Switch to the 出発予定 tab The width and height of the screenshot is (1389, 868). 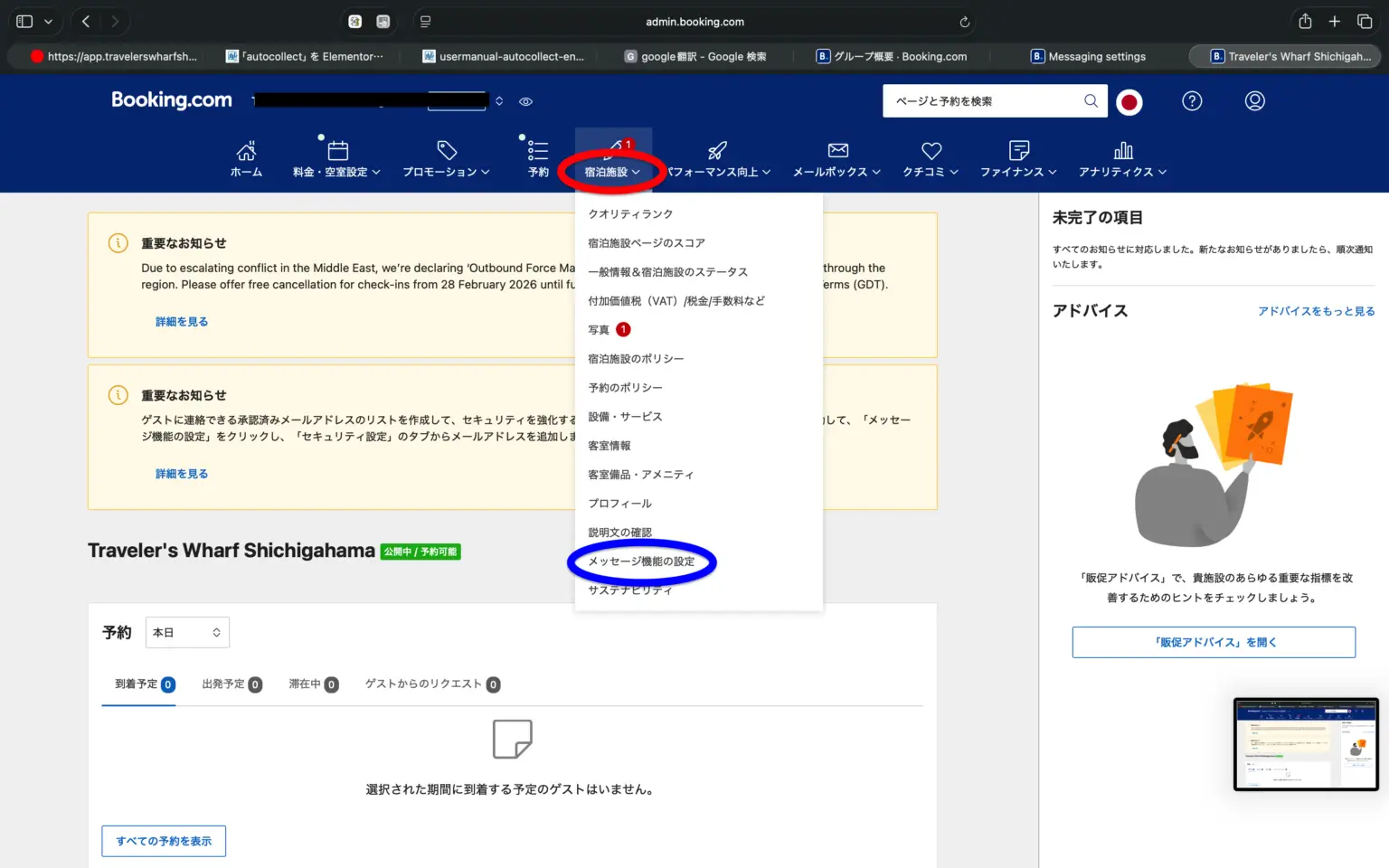[x=231, y=684]
